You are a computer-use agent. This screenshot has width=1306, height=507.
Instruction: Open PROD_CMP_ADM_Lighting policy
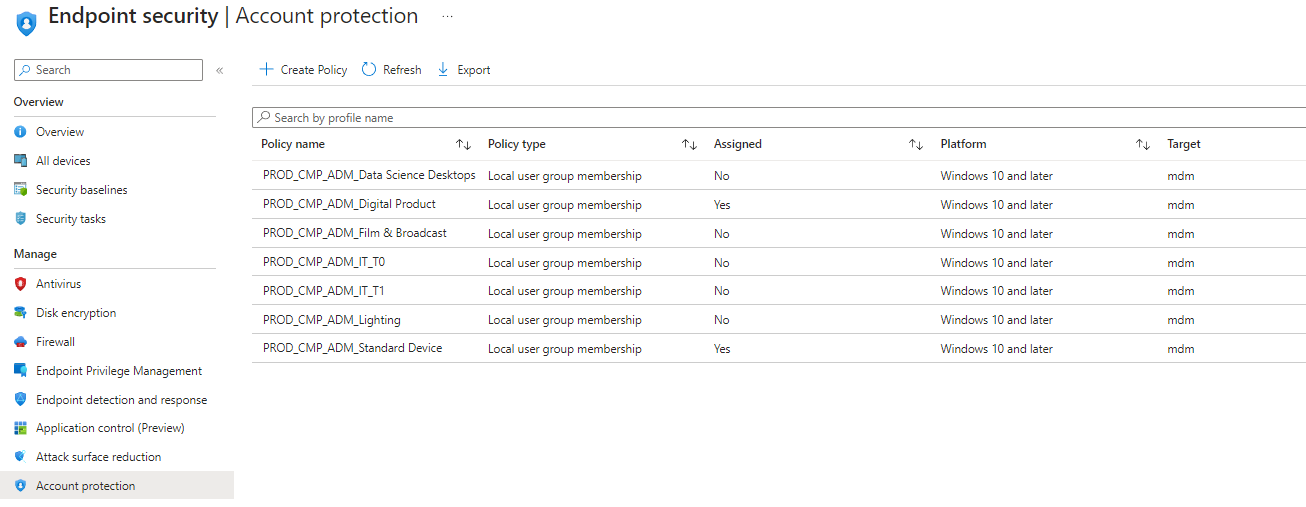pos(332,320)
